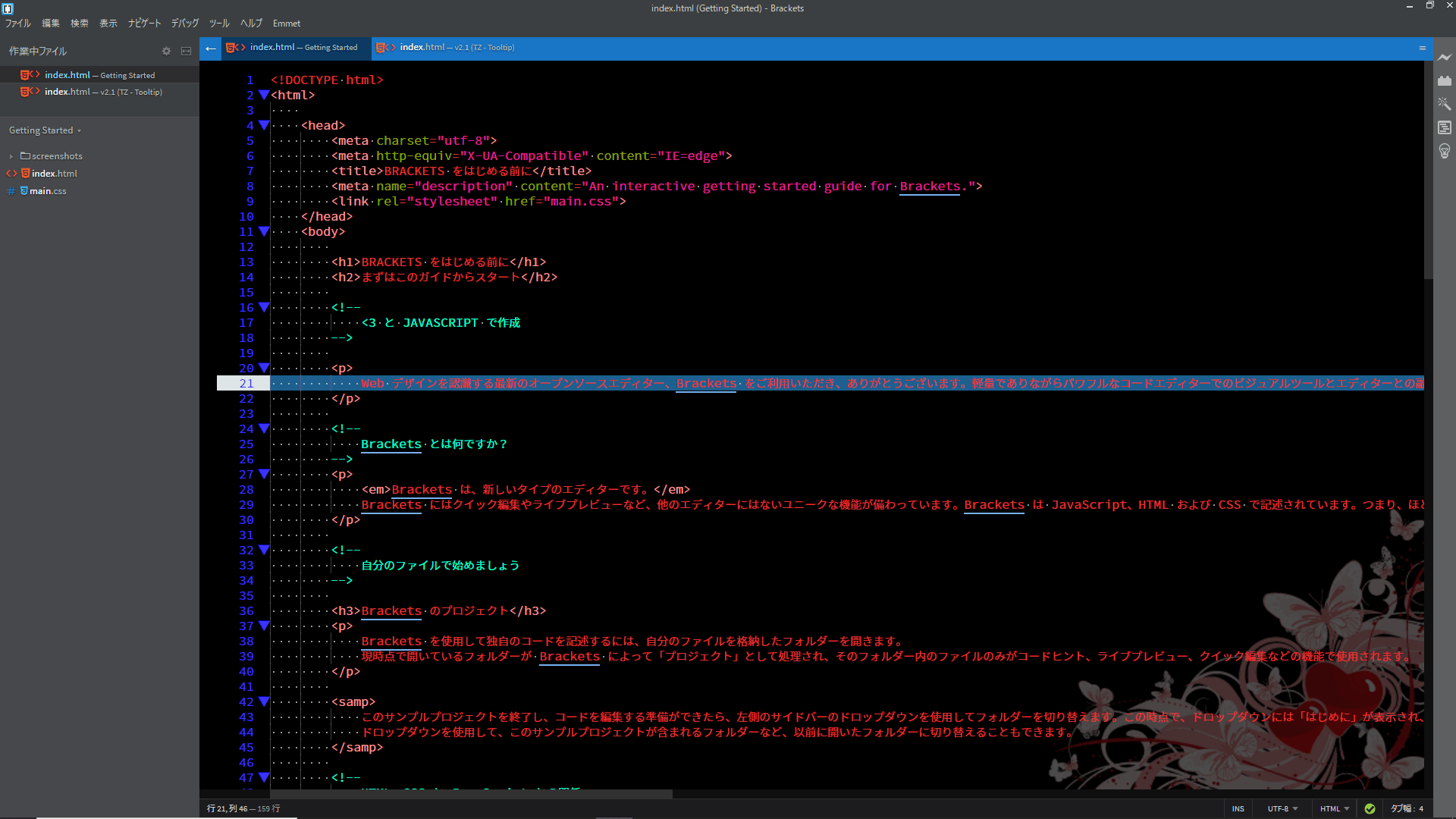Viewport: 1456px width, 819px height.
Task: Open the 編集 menu
Action: 51,24
